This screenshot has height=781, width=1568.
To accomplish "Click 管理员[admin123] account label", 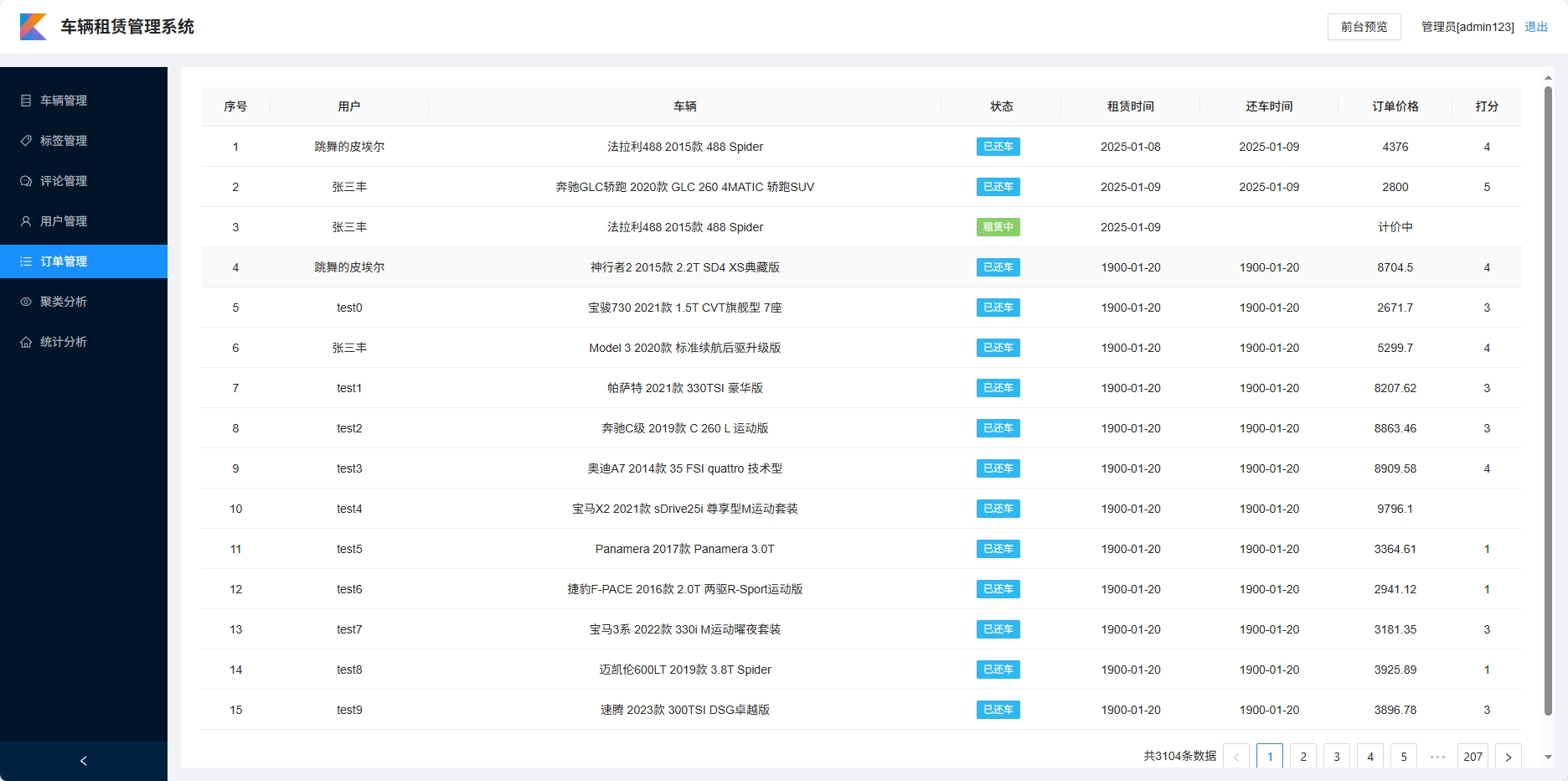I will 1467,27.
